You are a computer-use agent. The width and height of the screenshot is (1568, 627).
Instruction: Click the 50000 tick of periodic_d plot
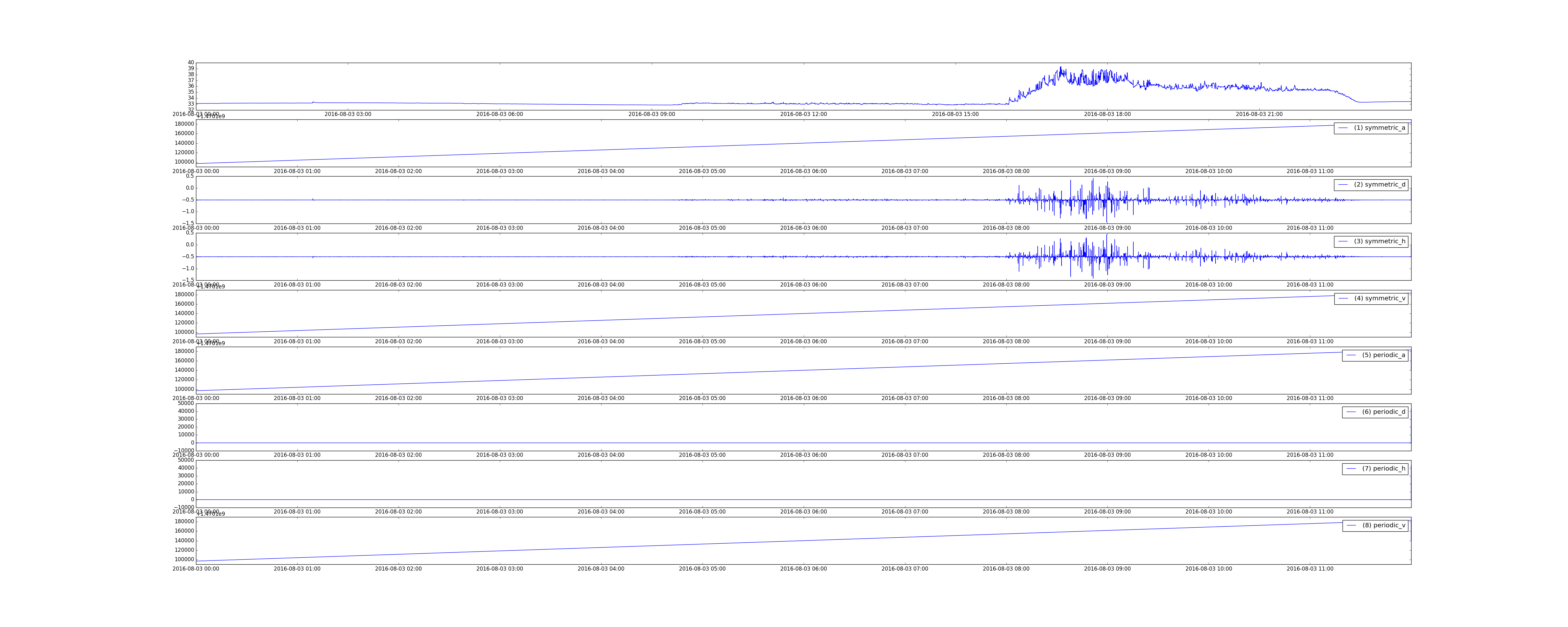coord(186,403)
